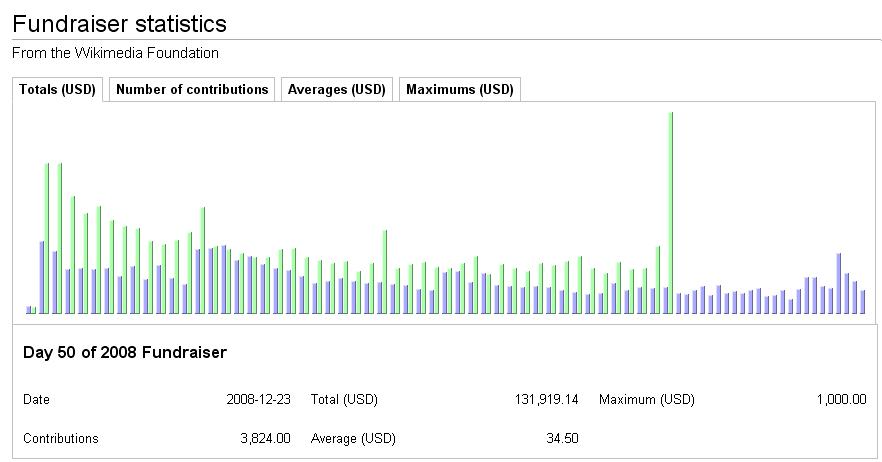Click the 'Contributions' label in details panel

pos(61,438)
